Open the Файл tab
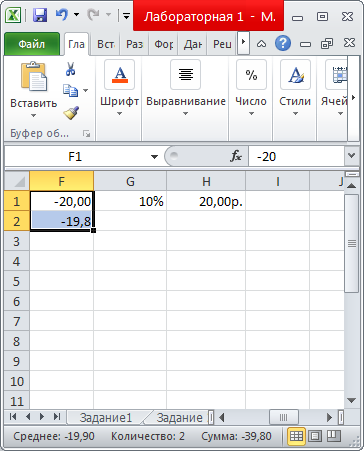The width and height of the screenshot is (364, 451). tap(32, 44)
